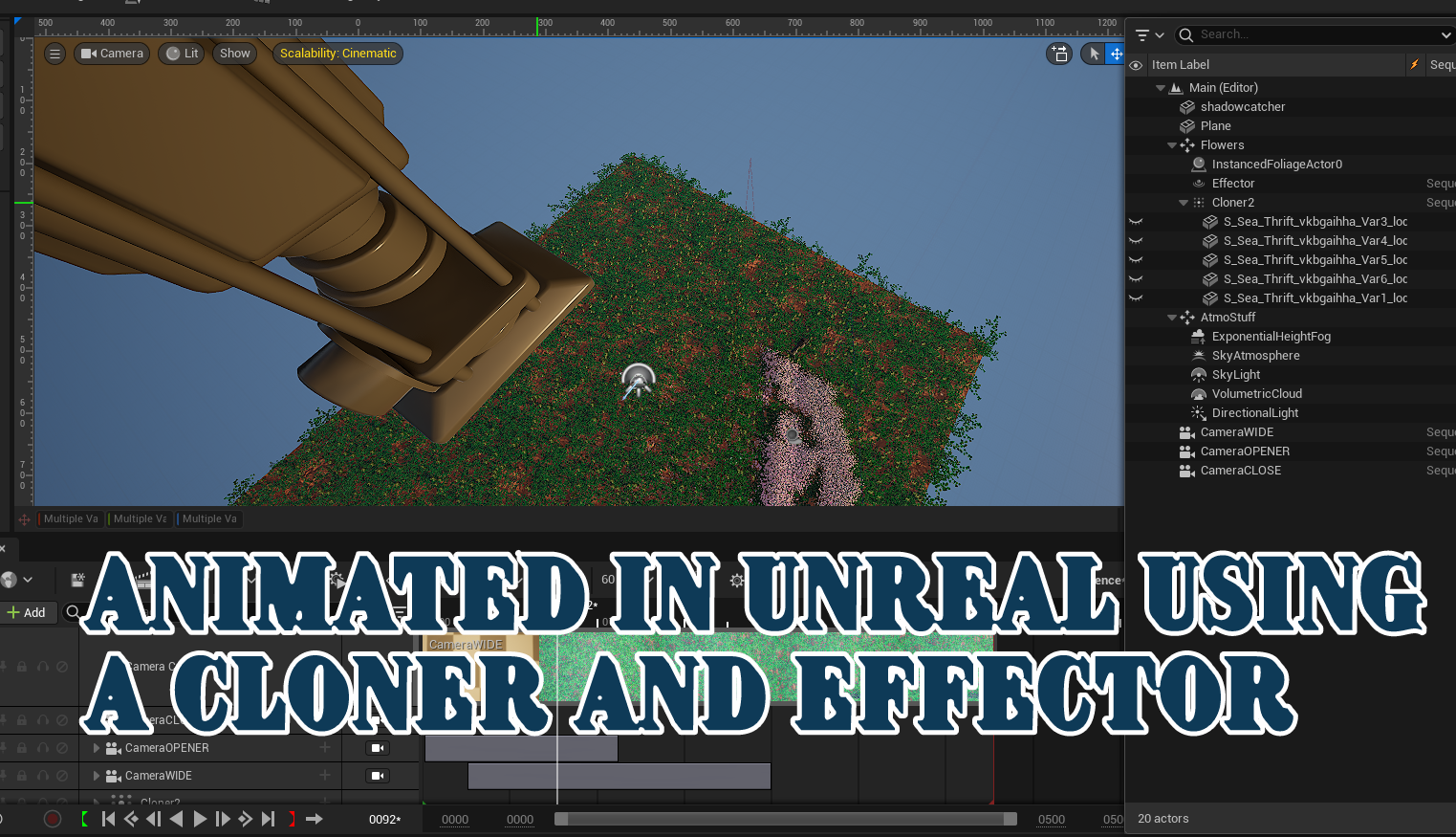Add section to CameraWIDE track plus
1456x837 pixels.
325,775
